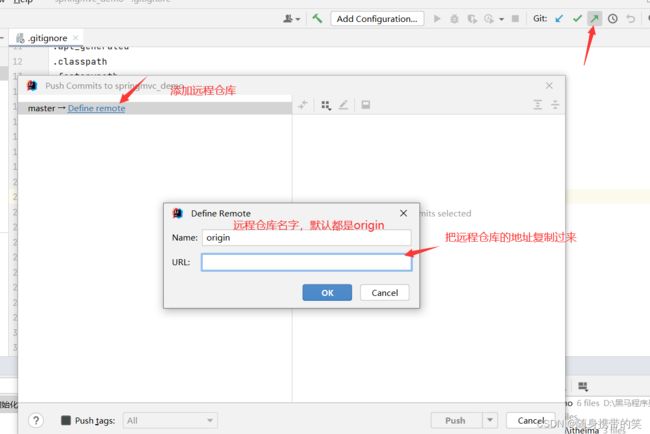Open the user account icon dropdown
Screen dimensions: 650x434
coord(291,19)
